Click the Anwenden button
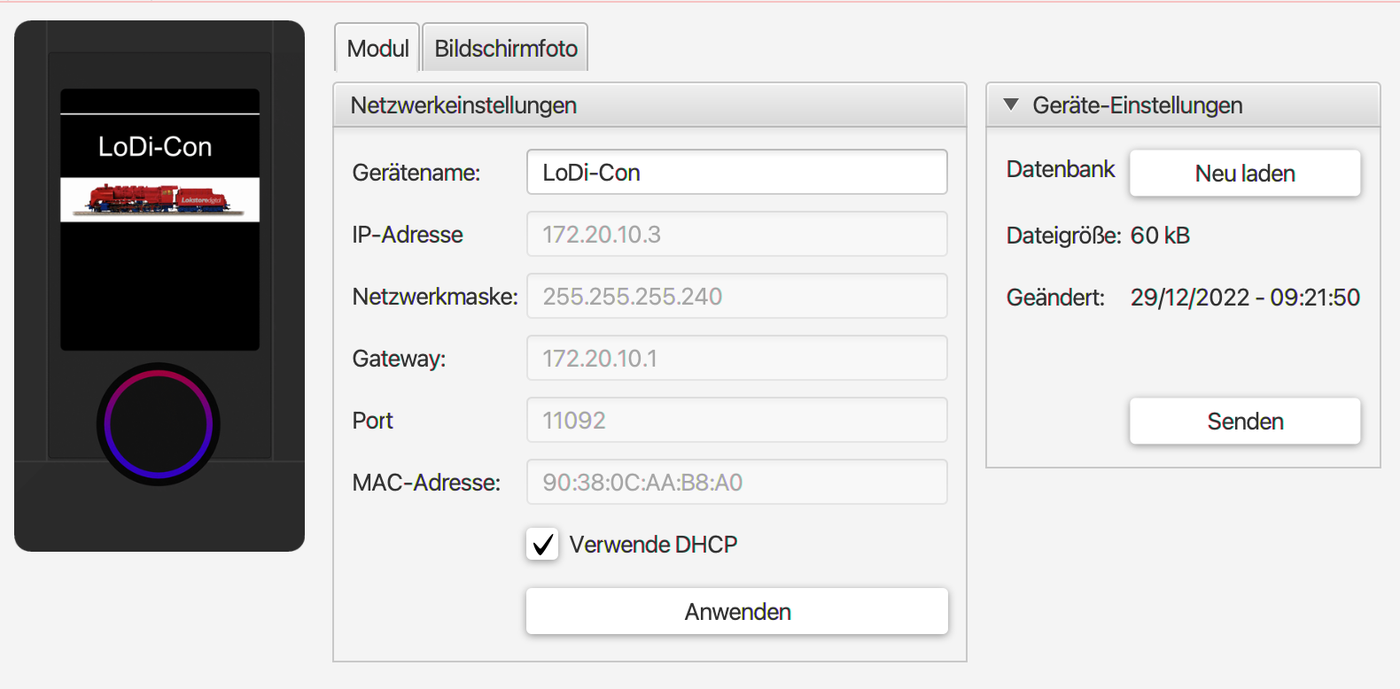Image resolution: width=1400 pixels, height=689 pixels. (x=737, y=611)
